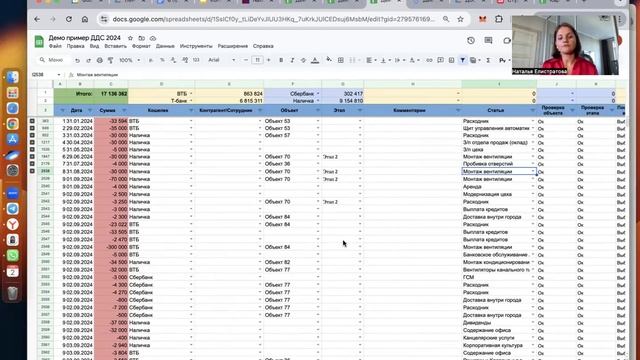640x360 pixels.
Task: Open the Дата column filter
Action: 90,110
